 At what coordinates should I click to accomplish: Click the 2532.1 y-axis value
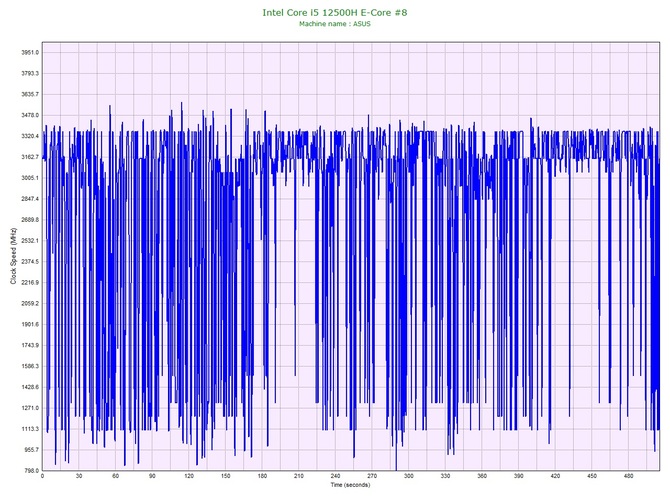(x=30, y=241)
